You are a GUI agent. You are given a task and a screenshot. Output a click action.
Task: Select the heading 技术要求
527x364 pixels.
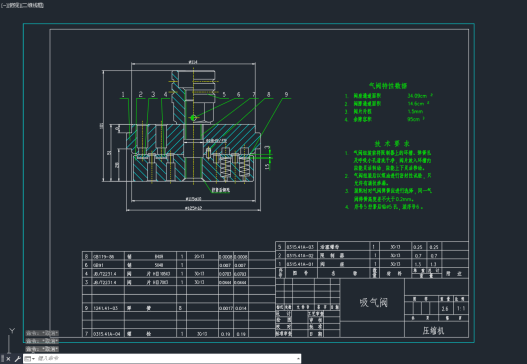pos(392,144)
